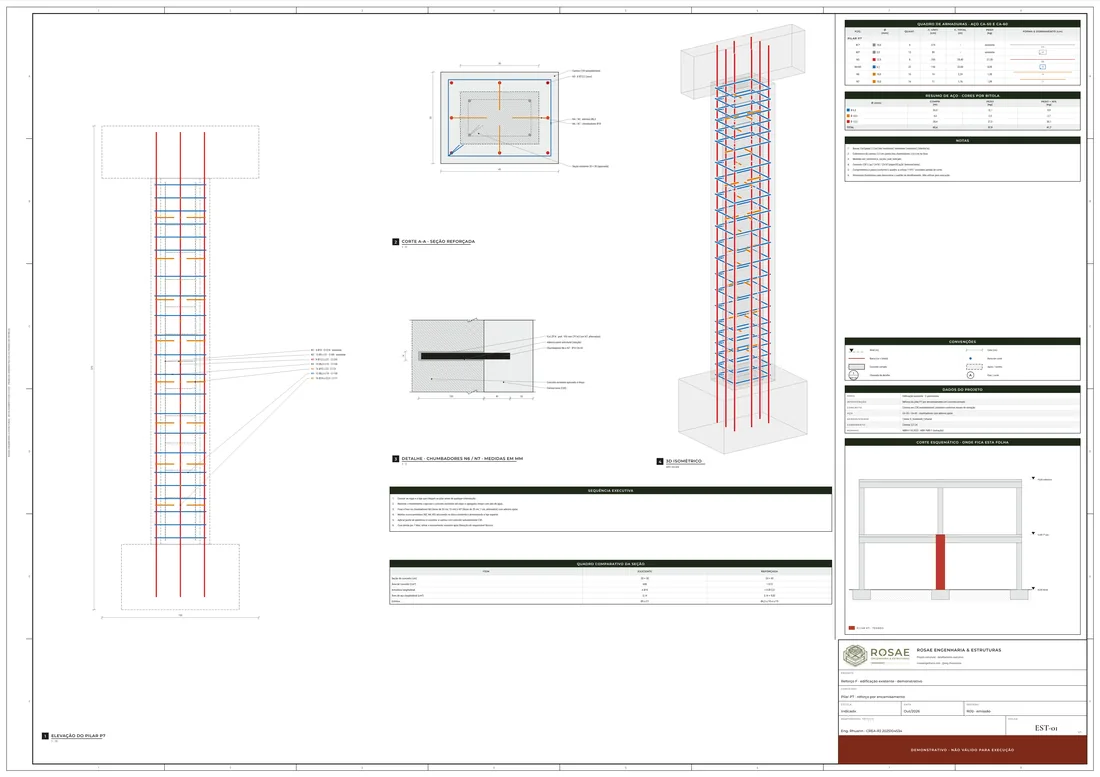
Task: Click the "ROSAE ENGENHARIA & ESTRUTURAS" company name
Action: (958, 650)
